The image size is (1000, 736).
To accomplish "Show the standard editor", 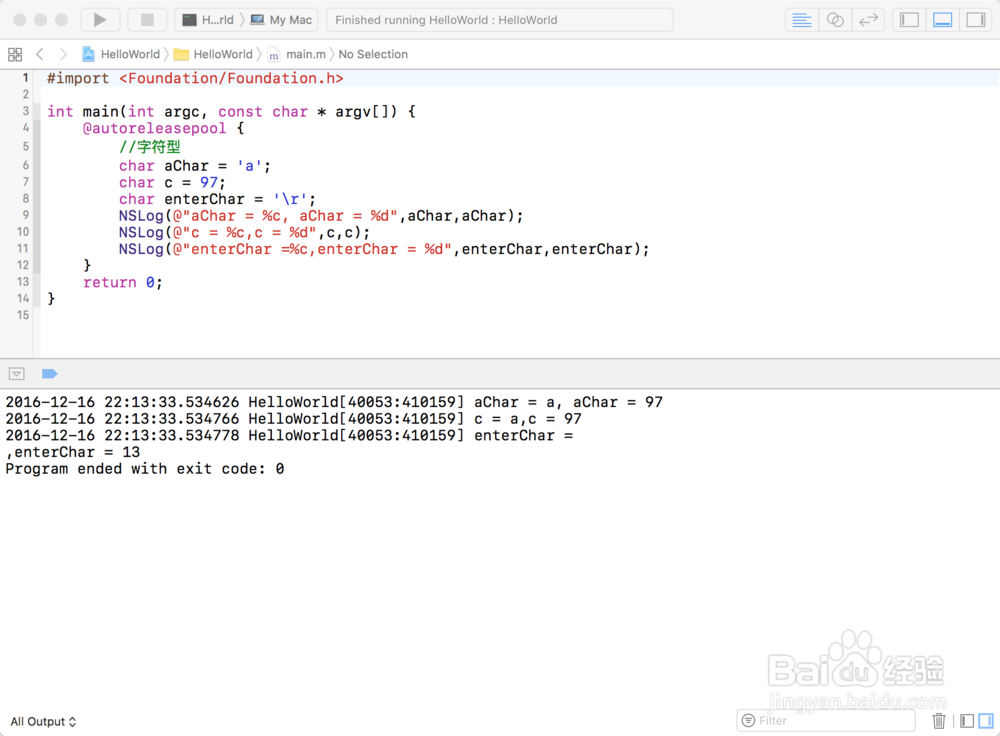I will 802,20.
